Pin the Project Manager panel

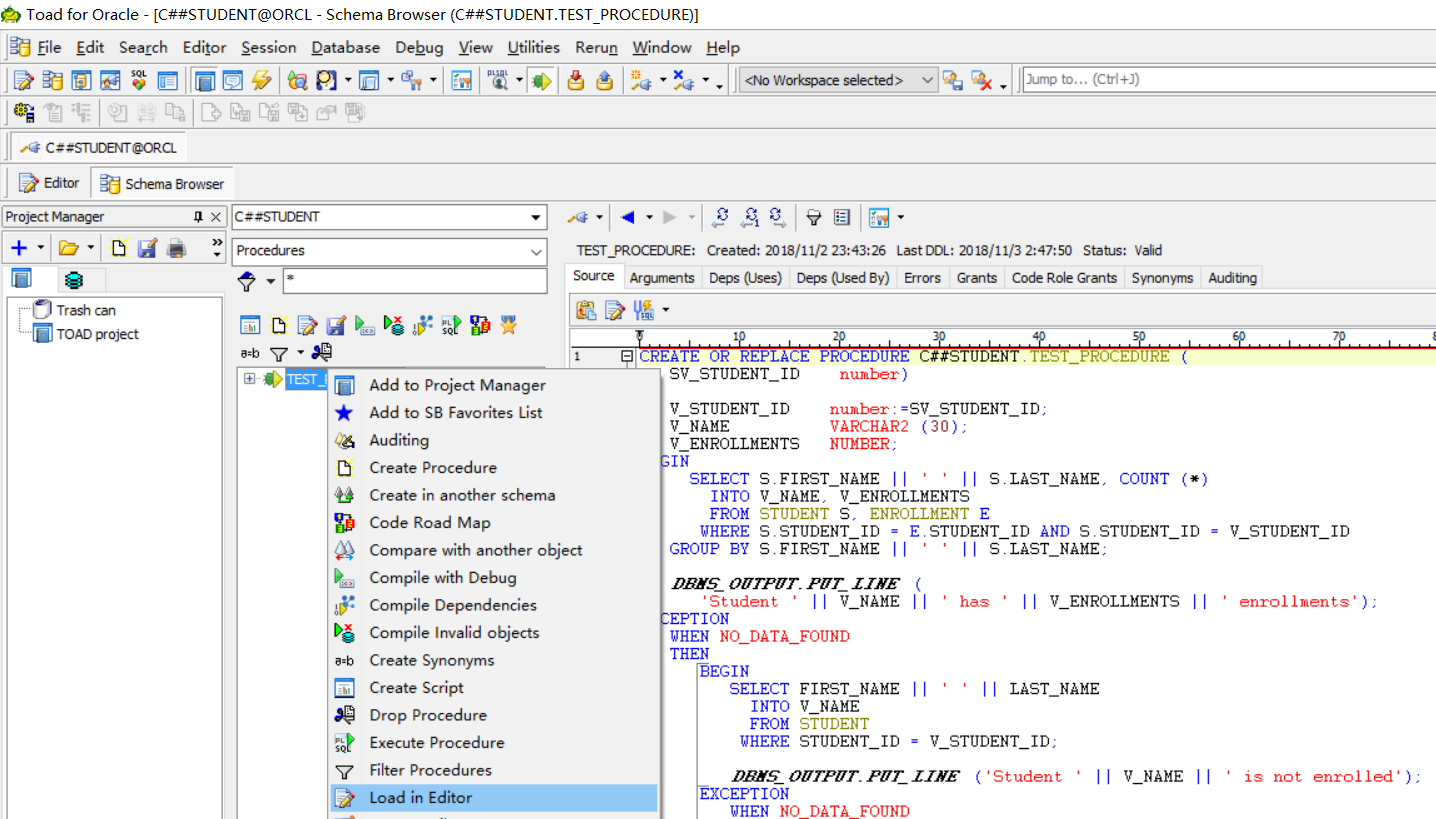pyautogui.click(x=198, y=217)
